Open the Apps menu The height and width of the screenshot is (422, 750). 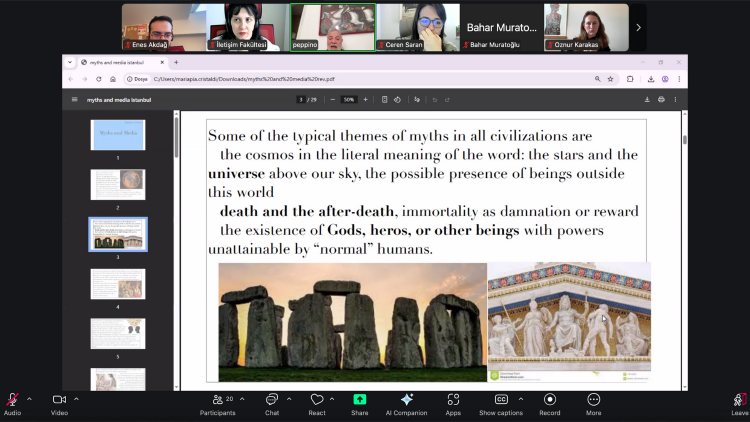click(453, 400)
